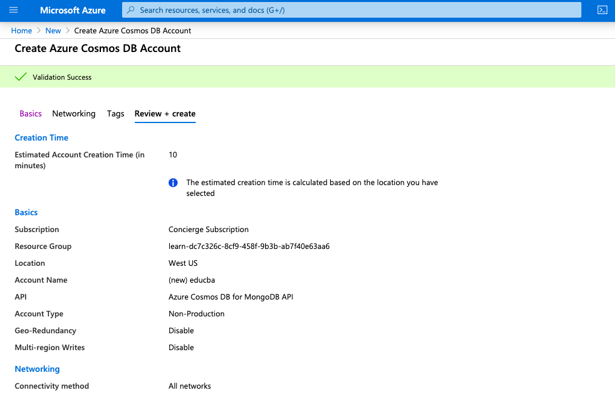Click the Subscription label

point(37,229)
